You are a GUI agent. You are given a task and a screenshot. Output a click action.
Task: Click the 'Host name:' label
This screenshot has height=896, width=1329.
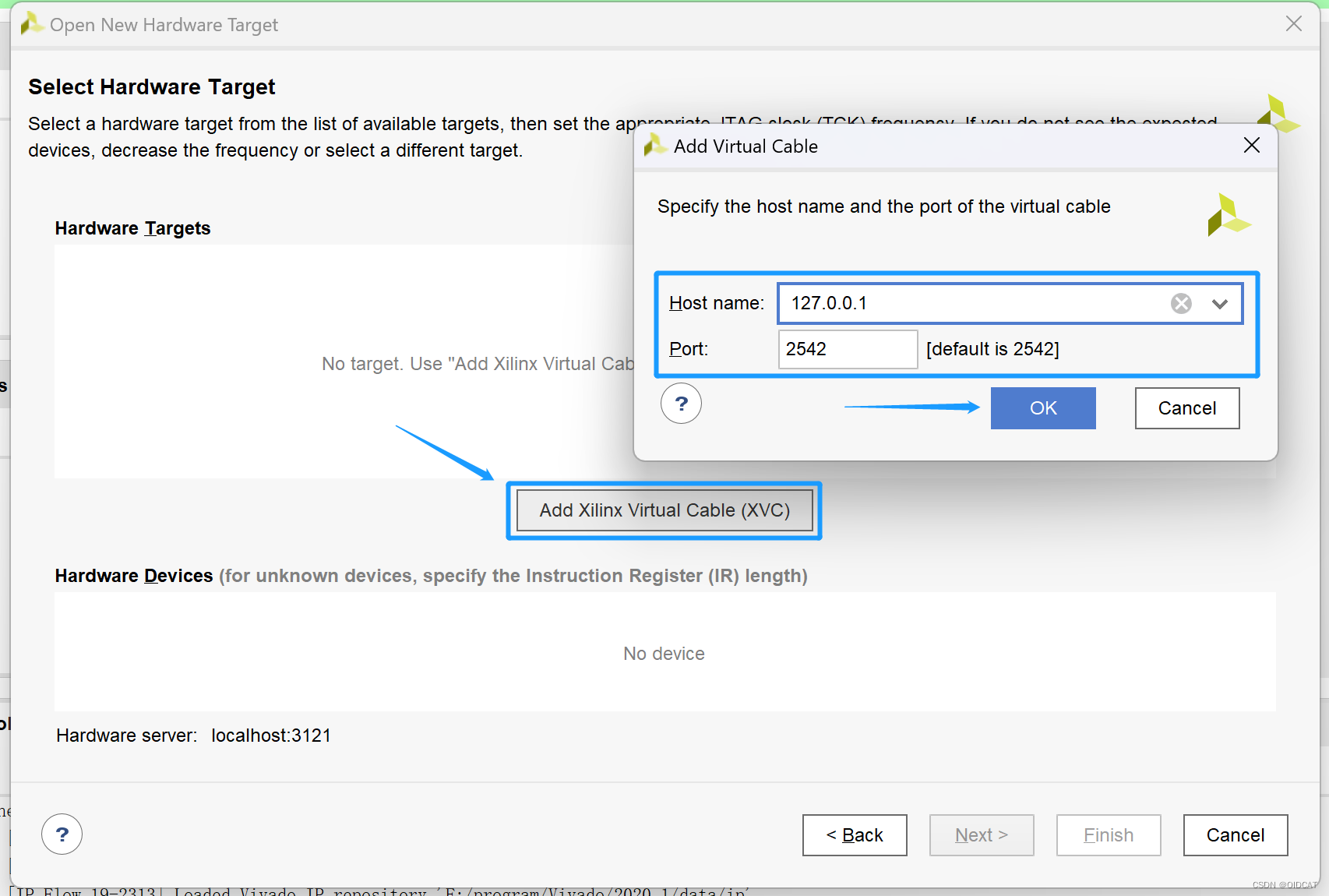pyautogui.click(x=717, y=303)
